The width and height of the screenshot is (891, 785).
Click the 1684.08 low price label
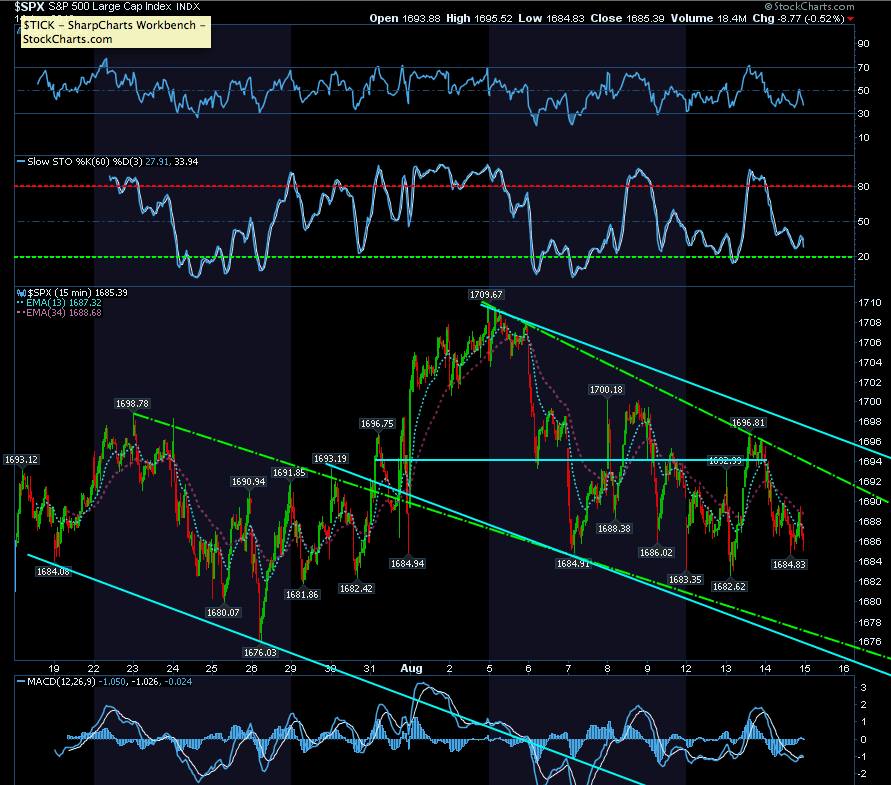(x=53, y=572)
